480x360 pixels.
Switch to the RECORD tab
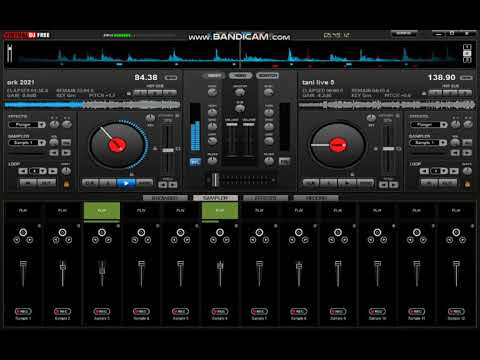(x=316, y=198)
